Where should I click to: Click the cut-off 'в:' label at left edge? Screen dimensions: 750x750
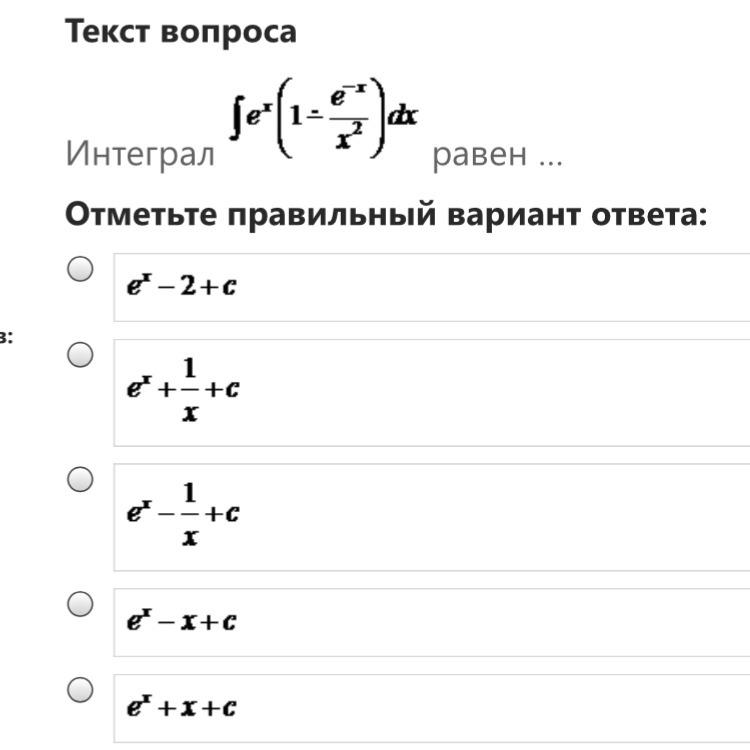click(6, 338)
